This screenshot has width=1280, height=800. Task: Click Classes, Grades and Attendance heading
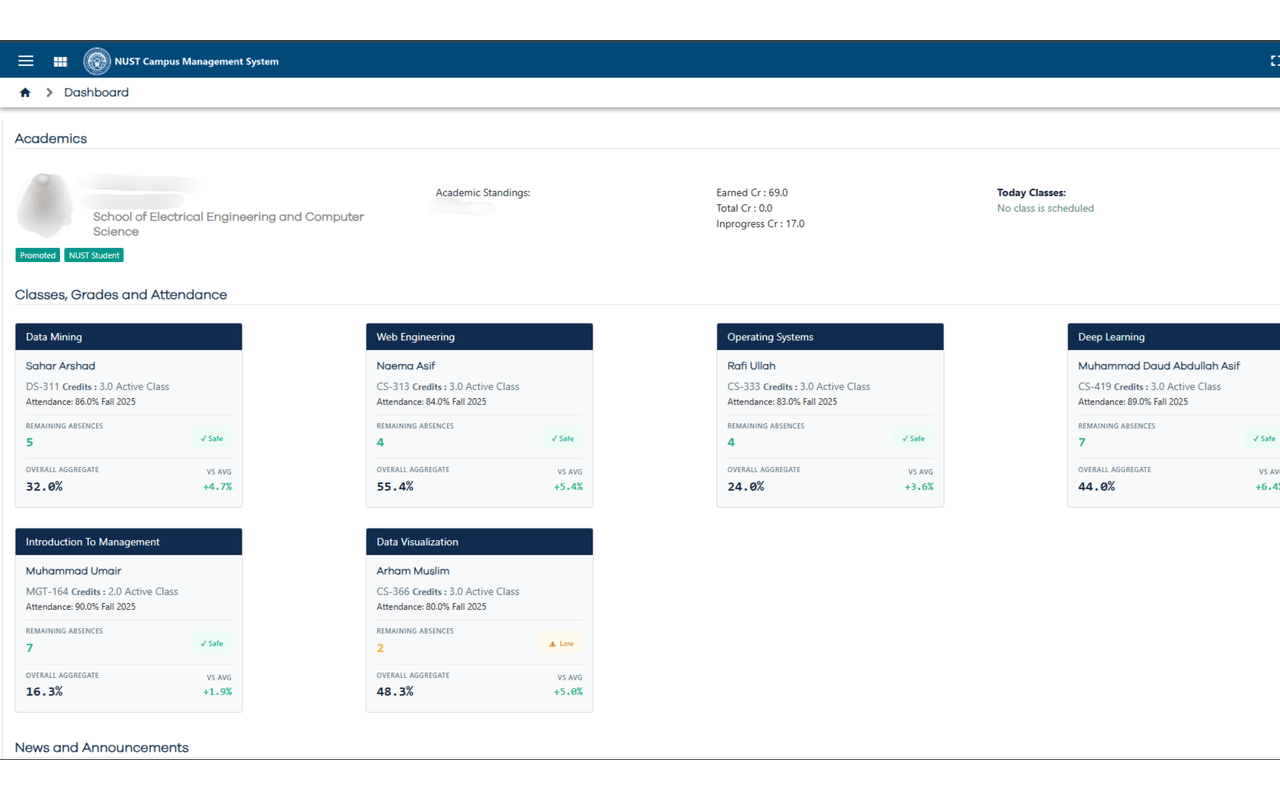pyautogui.click(x=121, y=295)
